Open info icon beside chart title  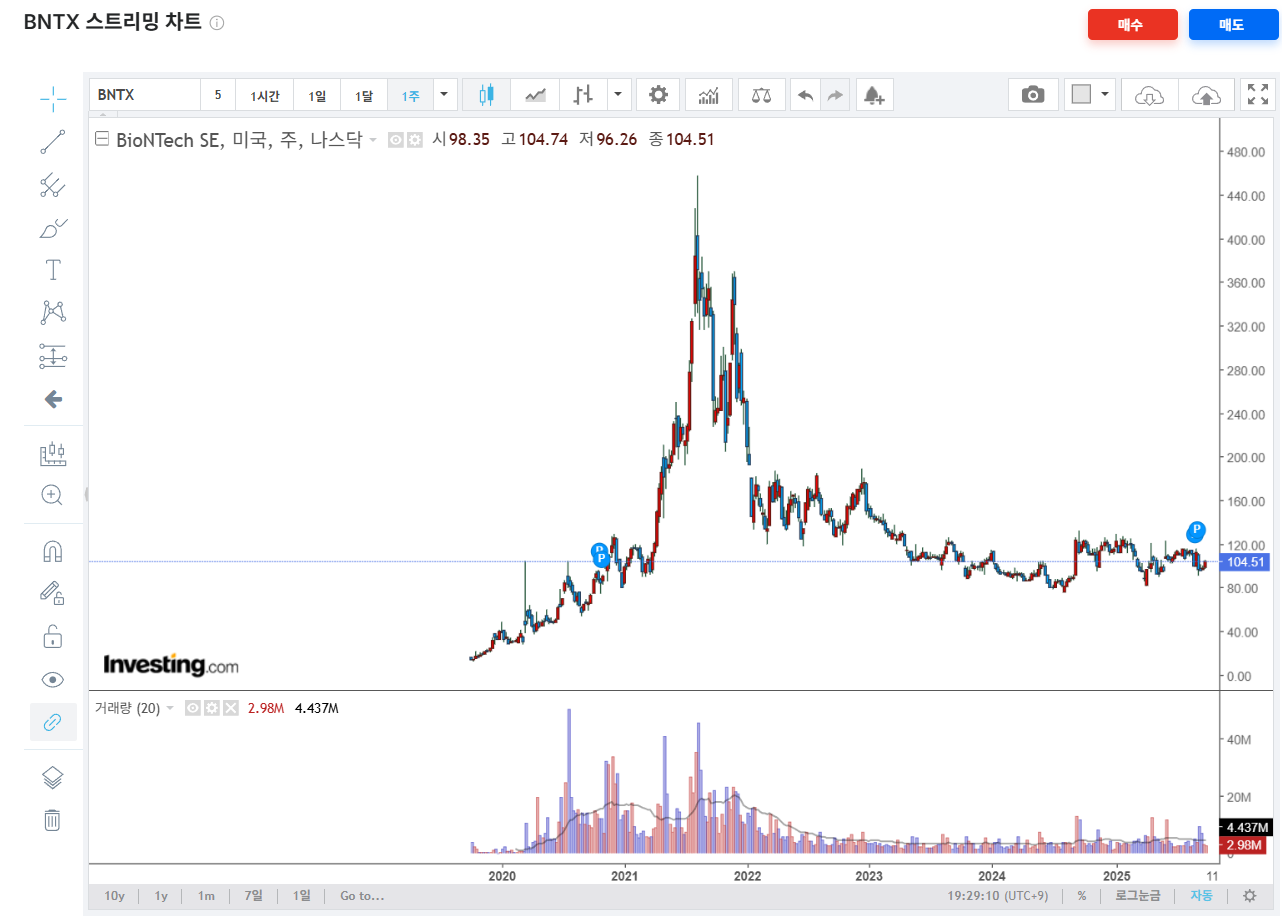coord(217,22)
